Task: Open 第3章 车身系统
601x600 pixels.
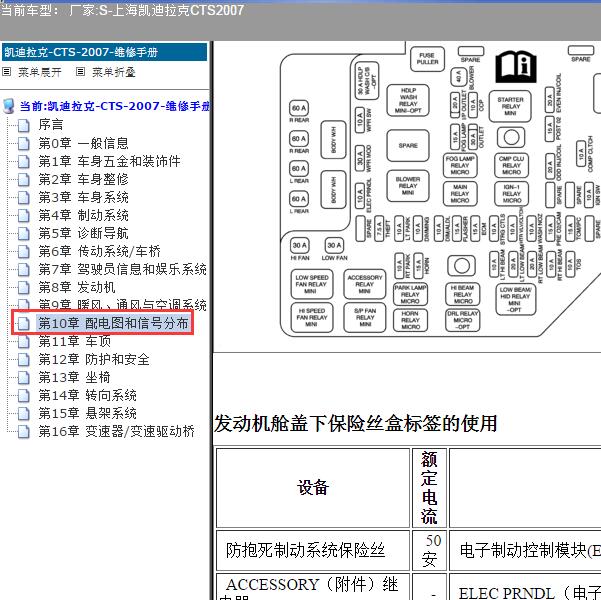Action: point(83,197)
